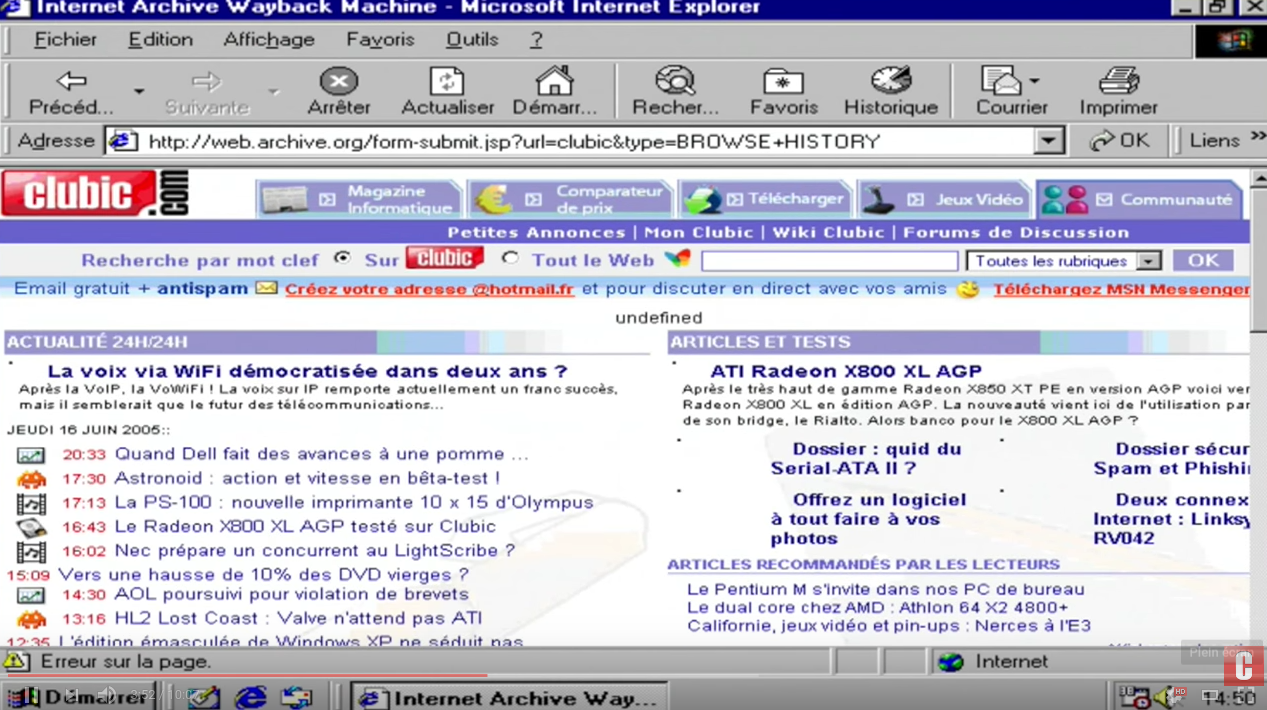Open the Précédente history dropdown arrow
Image resolution: width=1267 pixels, height=710 pixels.
tap(139, 92)
